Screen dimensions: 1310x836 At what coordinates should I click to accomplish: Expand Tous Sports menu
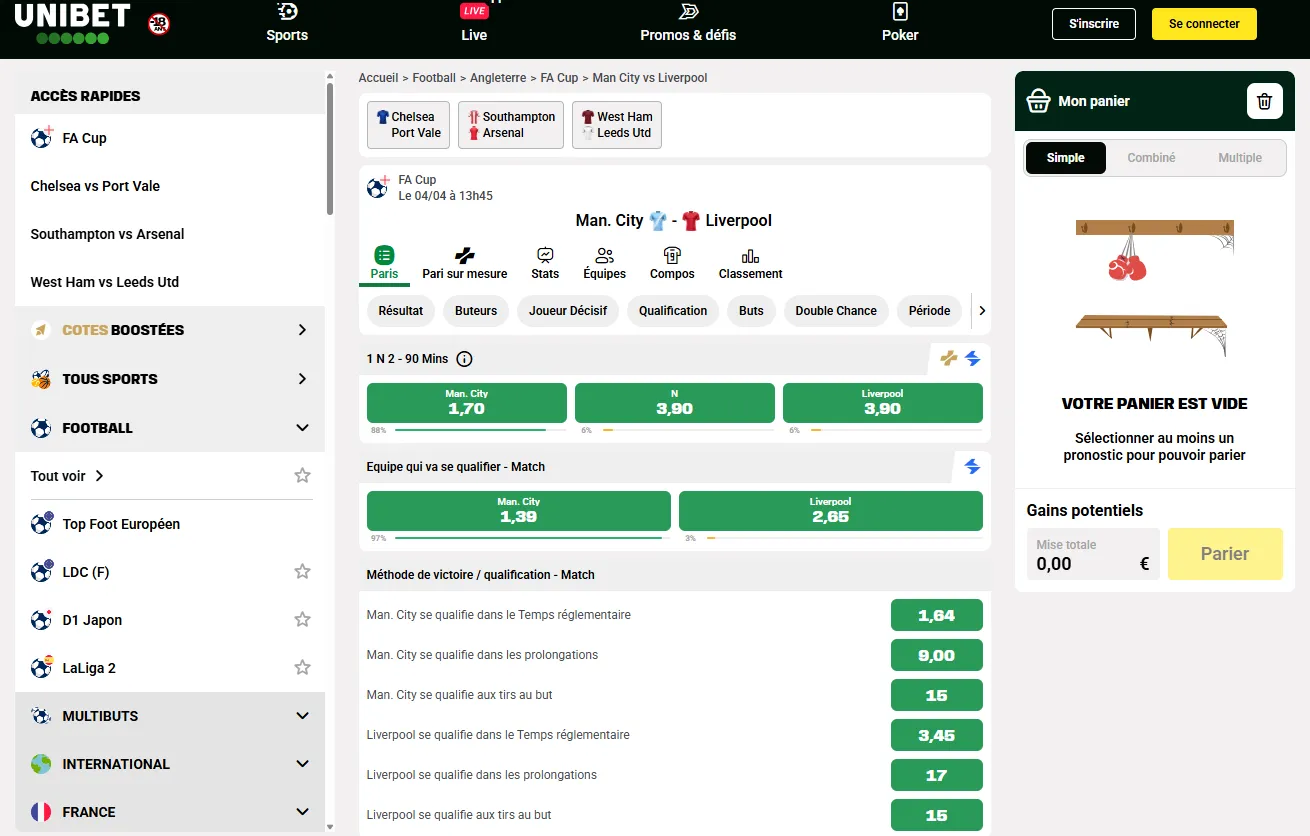170,379
